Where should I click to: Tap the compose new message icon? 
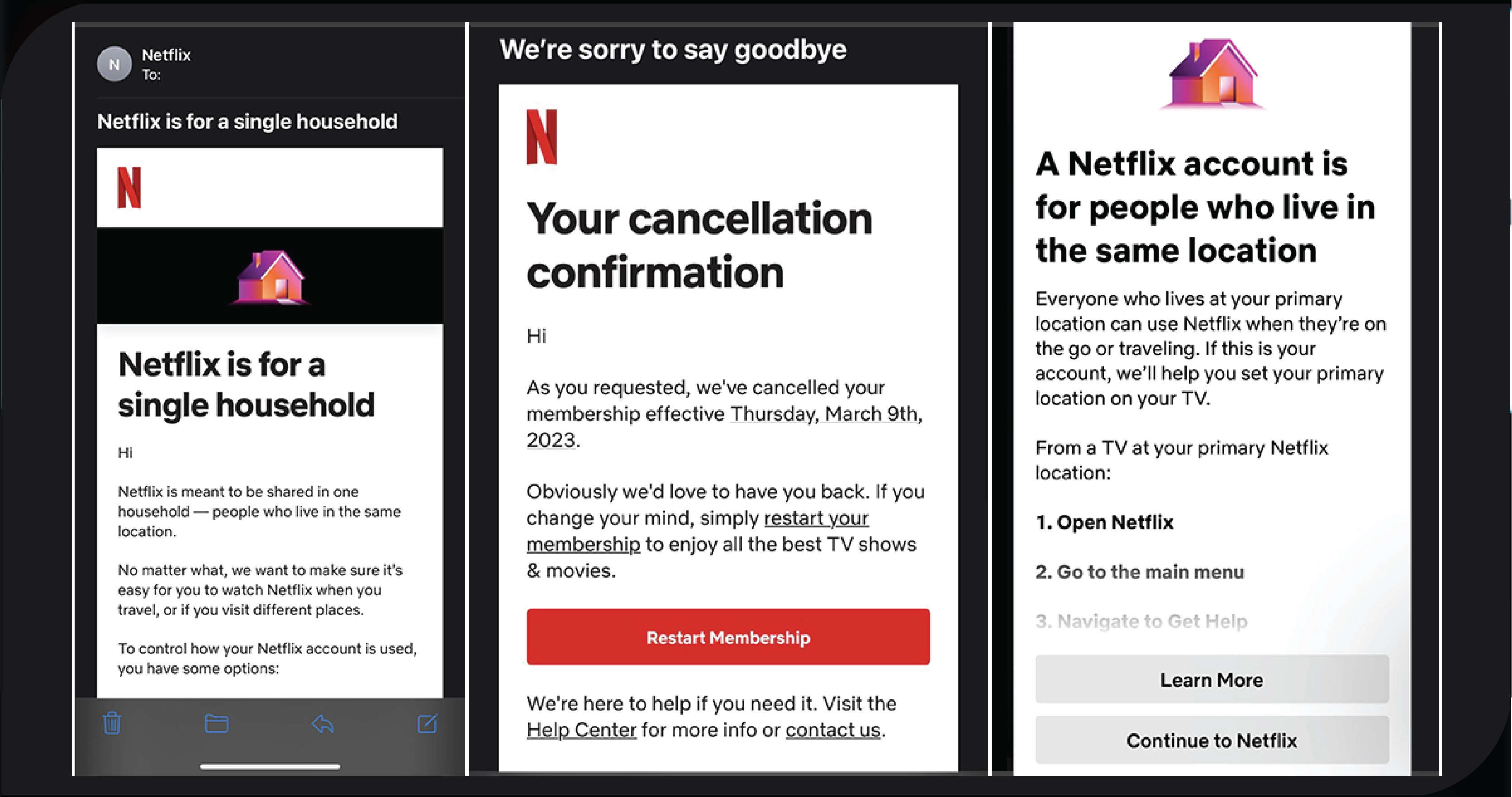tap(427, 723)
